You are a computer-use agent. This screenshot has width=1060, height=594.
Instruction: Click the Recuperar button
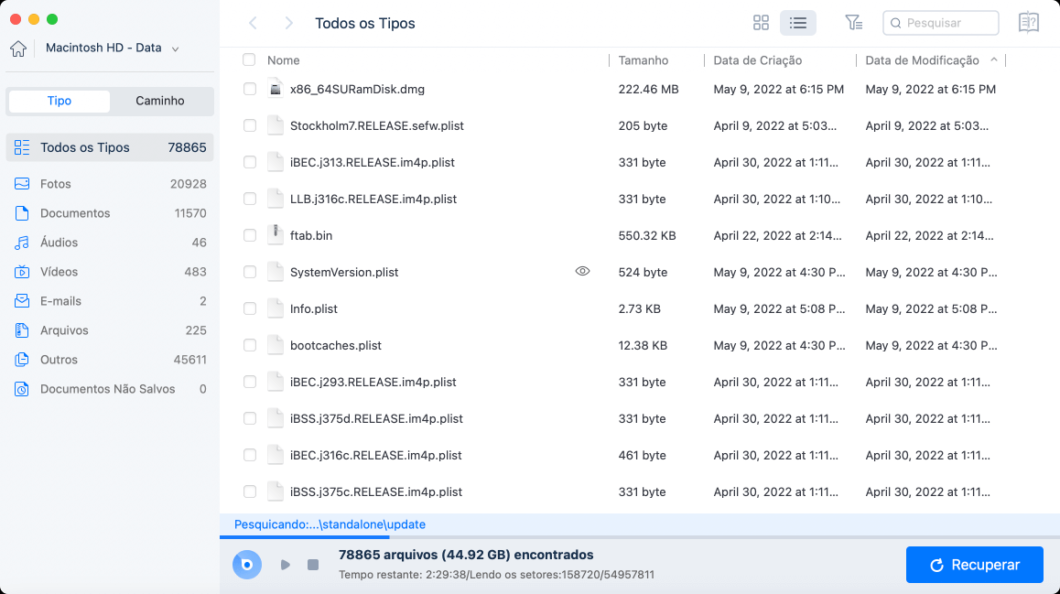click(x=974, y=564)
